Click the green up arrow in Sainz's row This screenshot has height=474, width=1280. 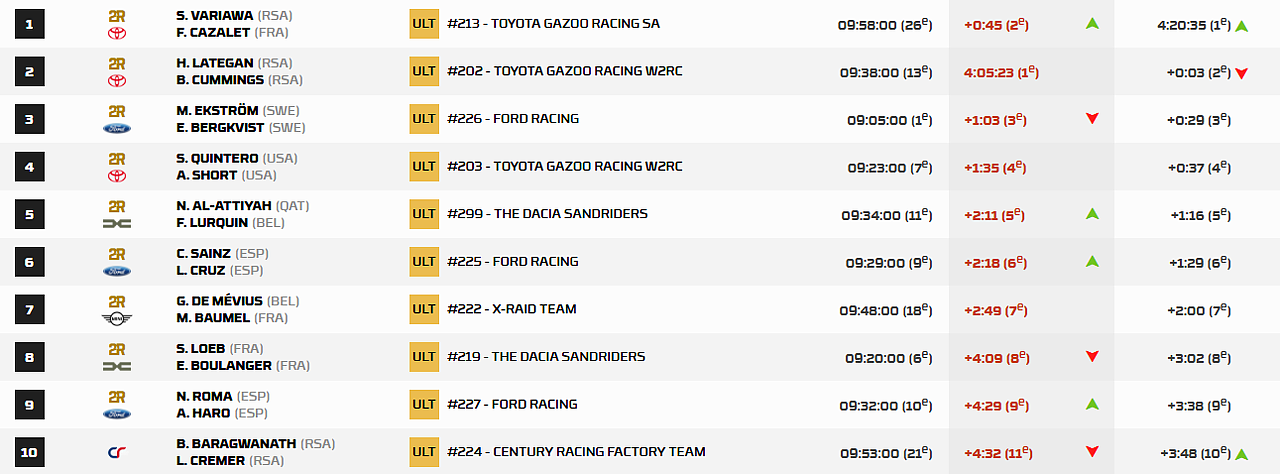(1092, 262)
